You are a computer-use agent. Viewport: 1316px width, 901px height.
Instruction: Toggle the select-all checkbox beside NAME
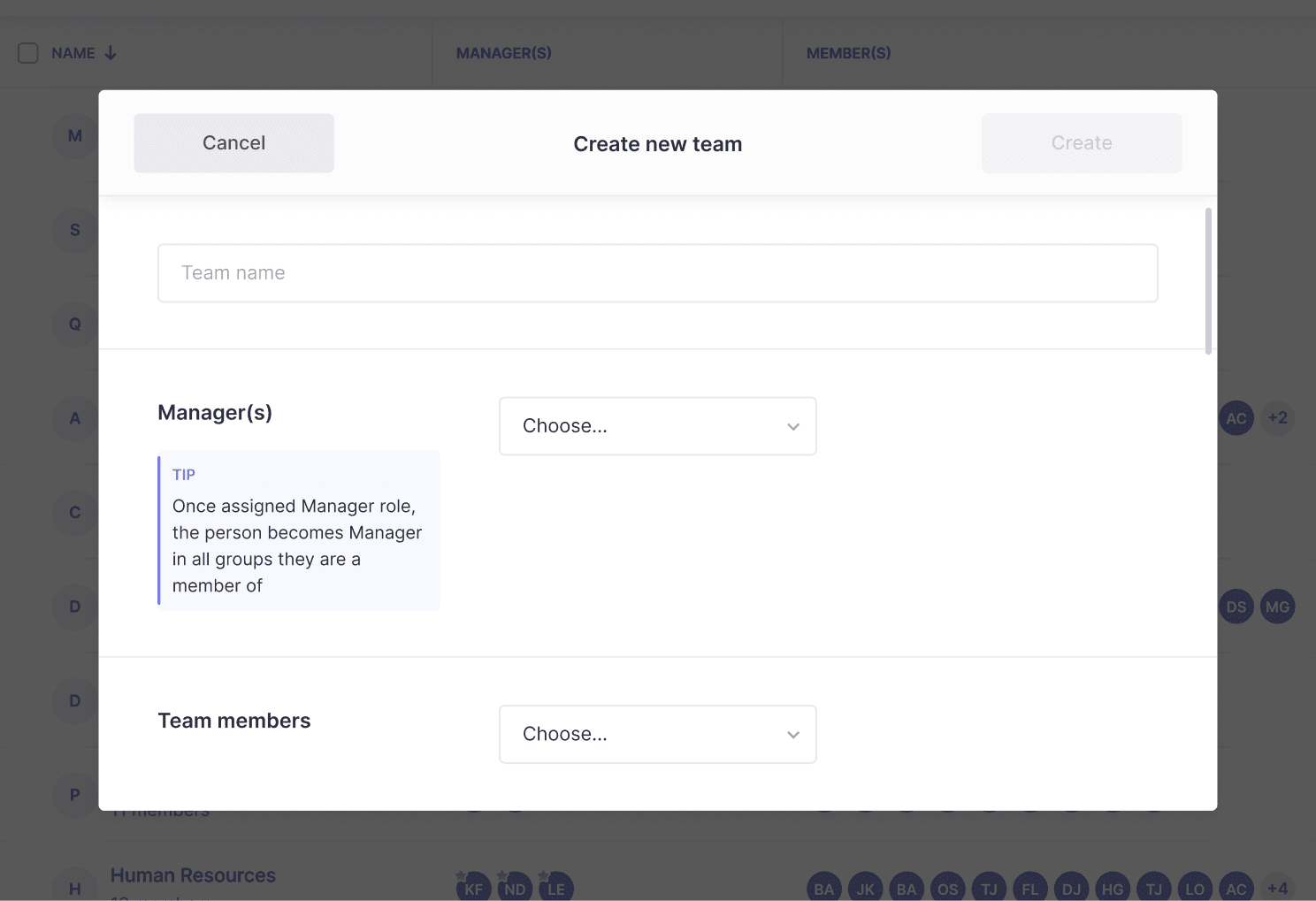point(28,53)
